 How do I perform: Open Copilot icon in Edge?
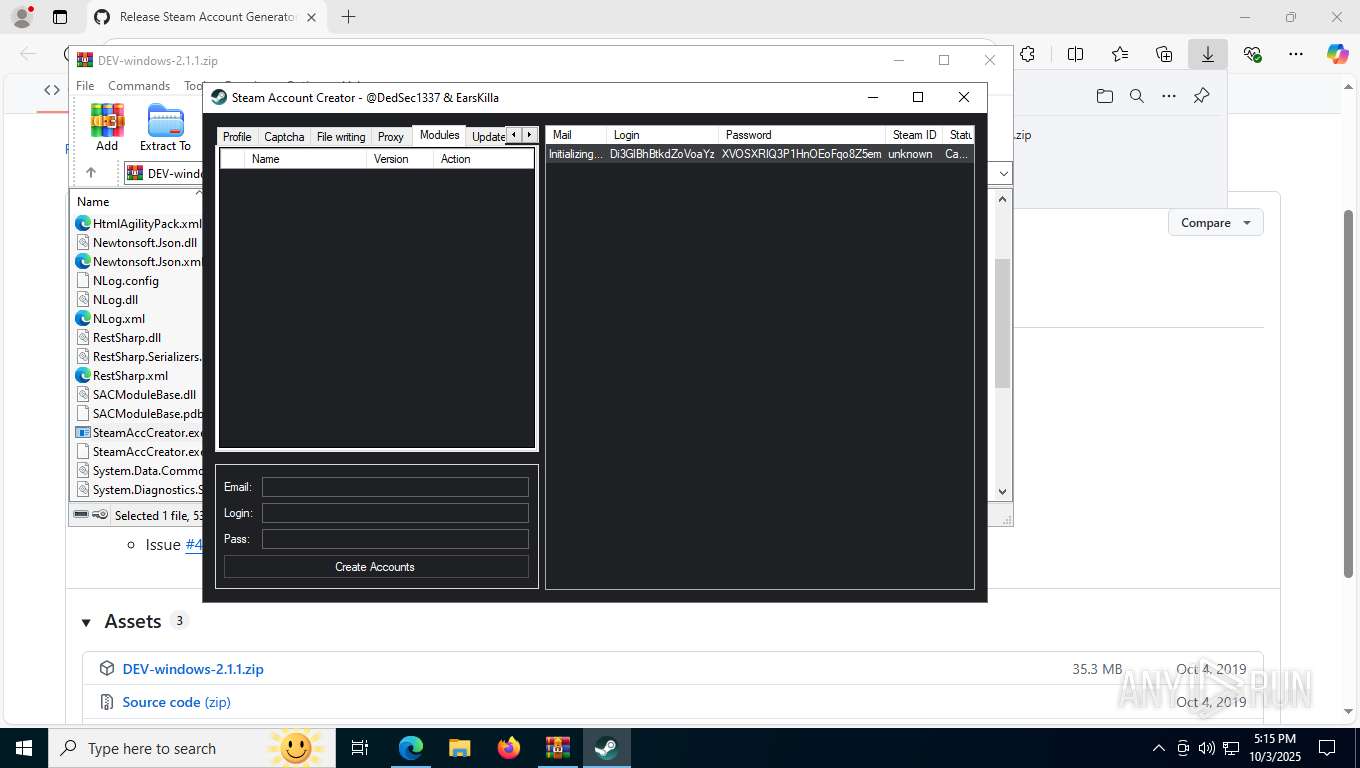click(1338, 55)
